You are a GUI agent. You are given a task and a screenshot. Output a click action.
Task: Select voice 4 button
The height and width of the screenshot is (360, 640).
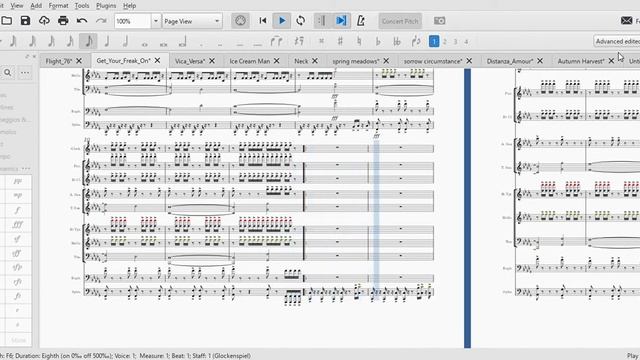click(x=466, y=42)
